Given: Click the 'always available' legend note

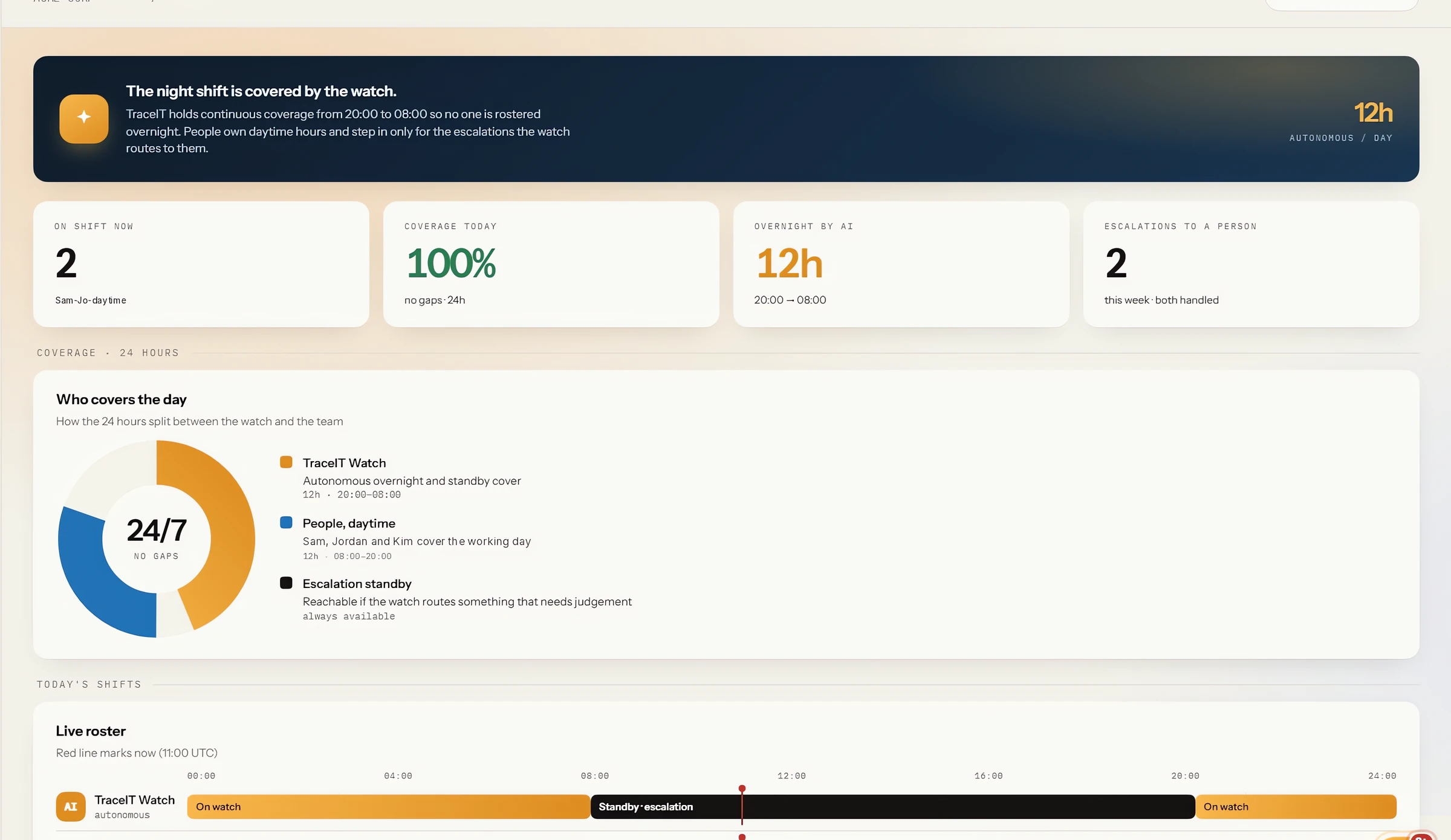Looking at the screenshot, I should coord(349,616).
